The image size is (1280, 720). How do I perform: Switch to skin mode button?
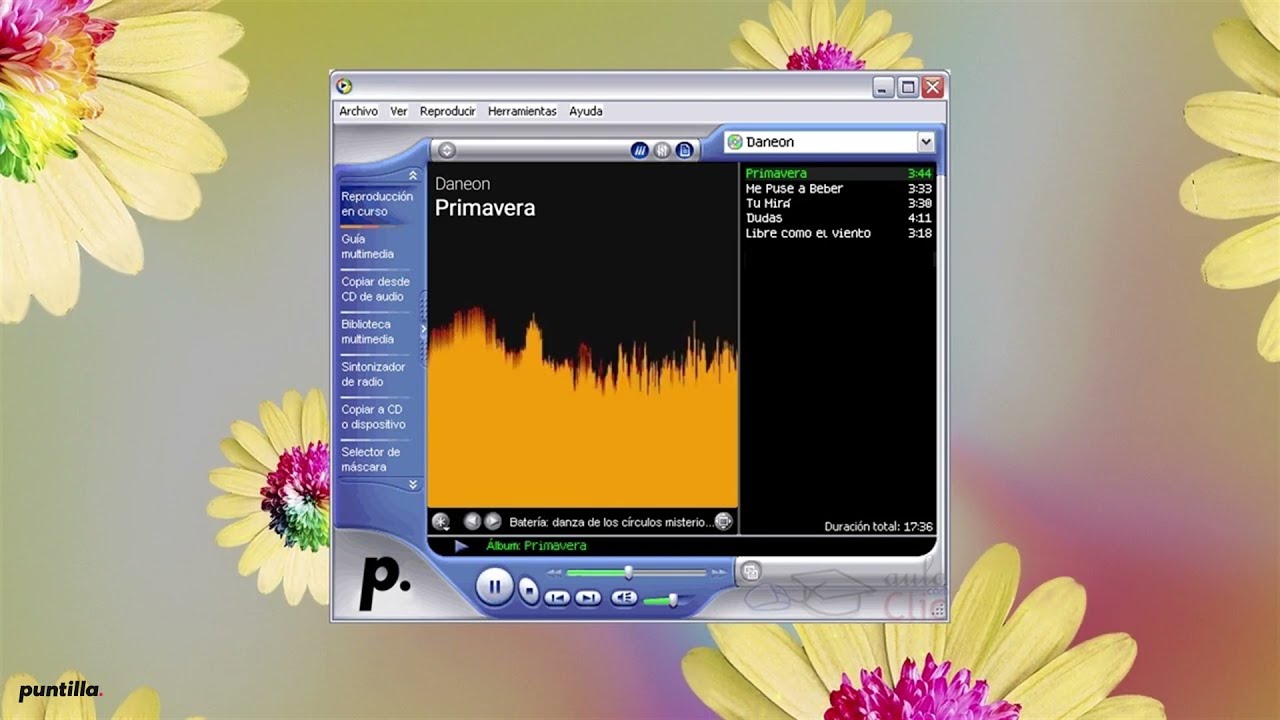[x=751, y=572]
